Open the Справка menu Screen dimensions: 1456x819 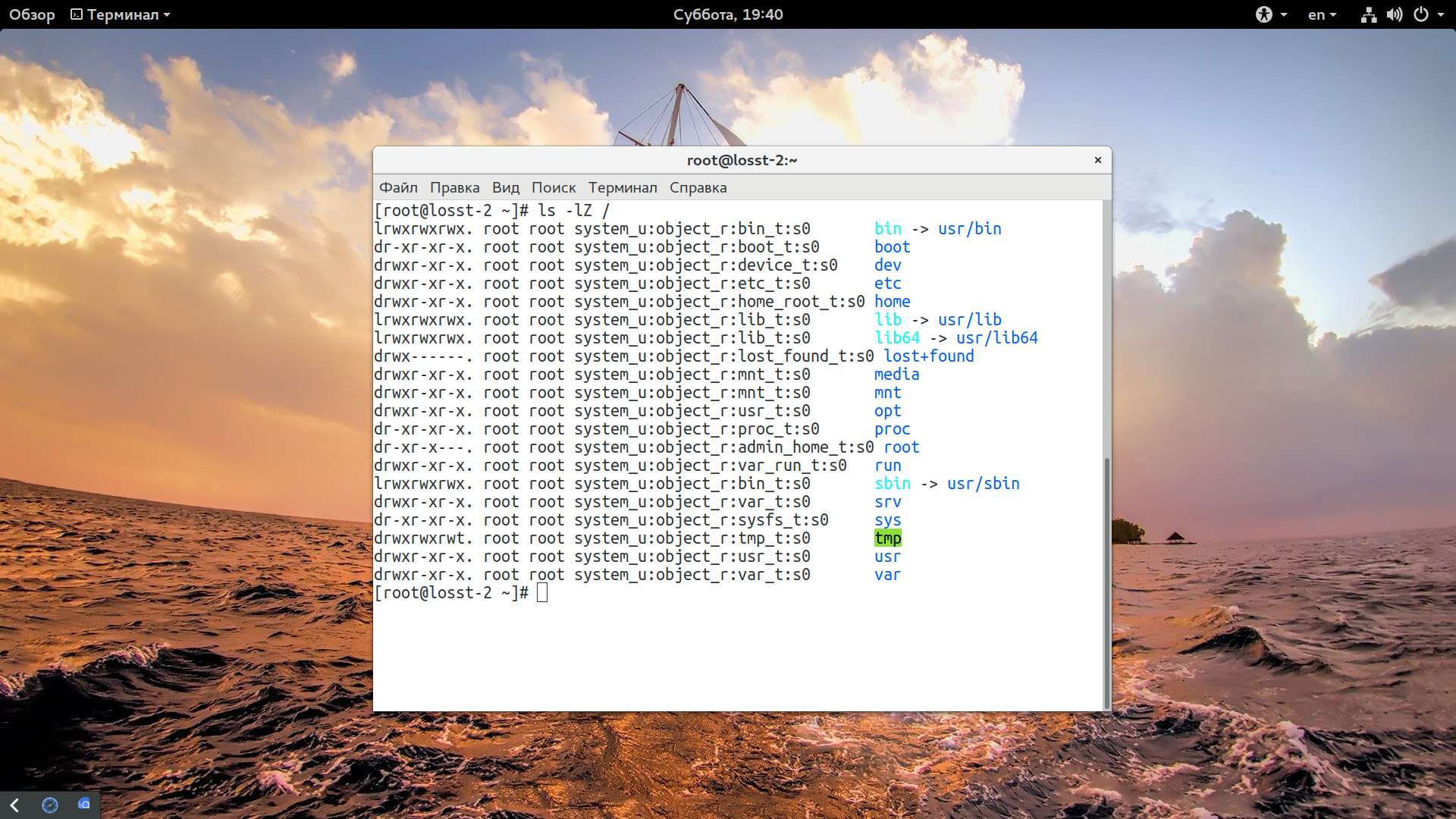(x=698, y=187)
